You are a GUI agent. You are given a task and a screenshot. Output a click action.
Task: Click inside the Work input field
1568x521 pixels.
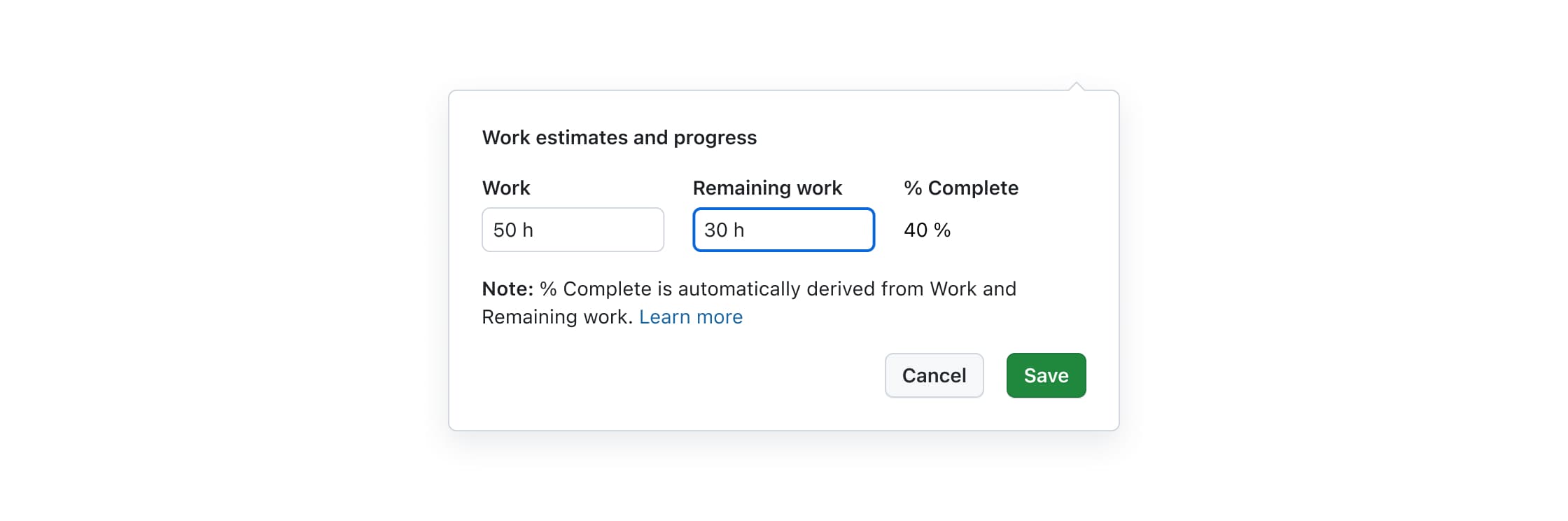click(x=573, y=230)
